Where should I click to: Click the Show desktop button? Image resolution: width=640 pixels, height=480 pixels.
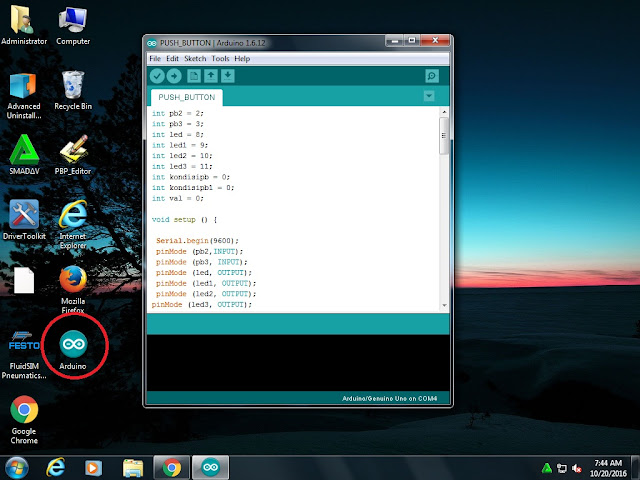[x=636, y=468]
